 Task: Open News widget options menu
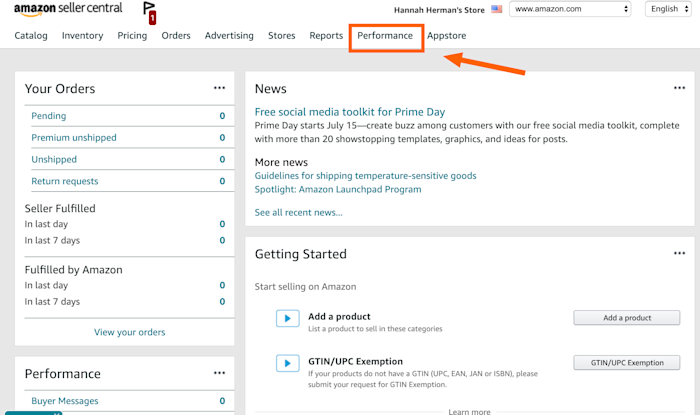tap(679, 88)
